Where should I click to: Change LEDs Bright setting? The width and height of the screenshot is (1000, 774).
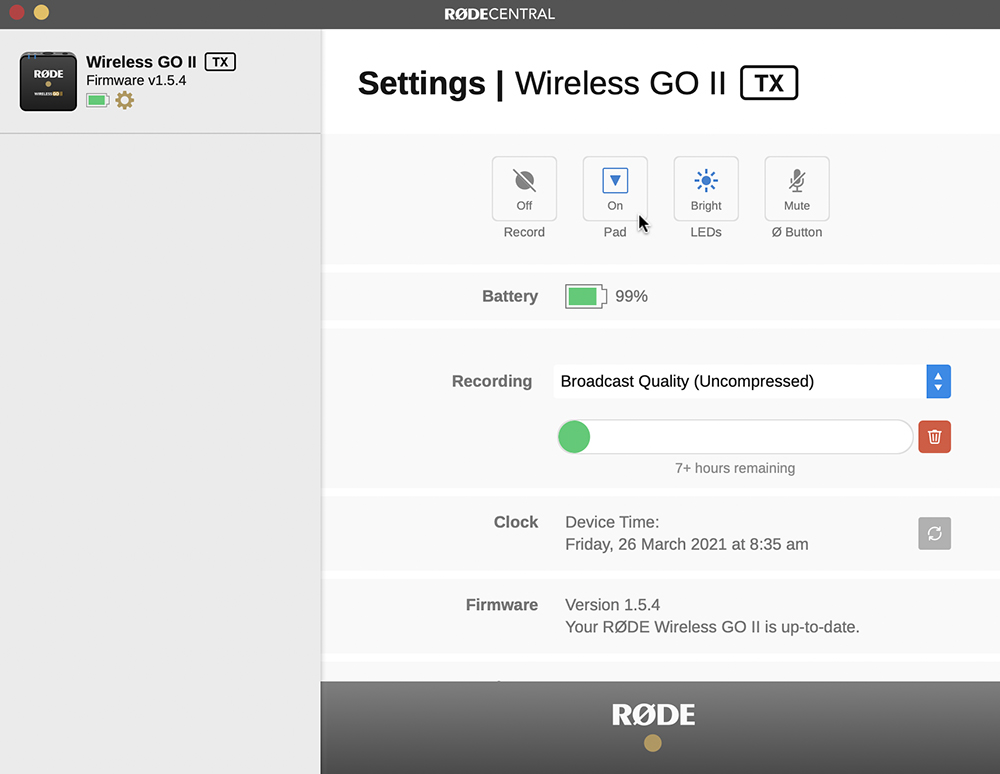tap(706, 188)
